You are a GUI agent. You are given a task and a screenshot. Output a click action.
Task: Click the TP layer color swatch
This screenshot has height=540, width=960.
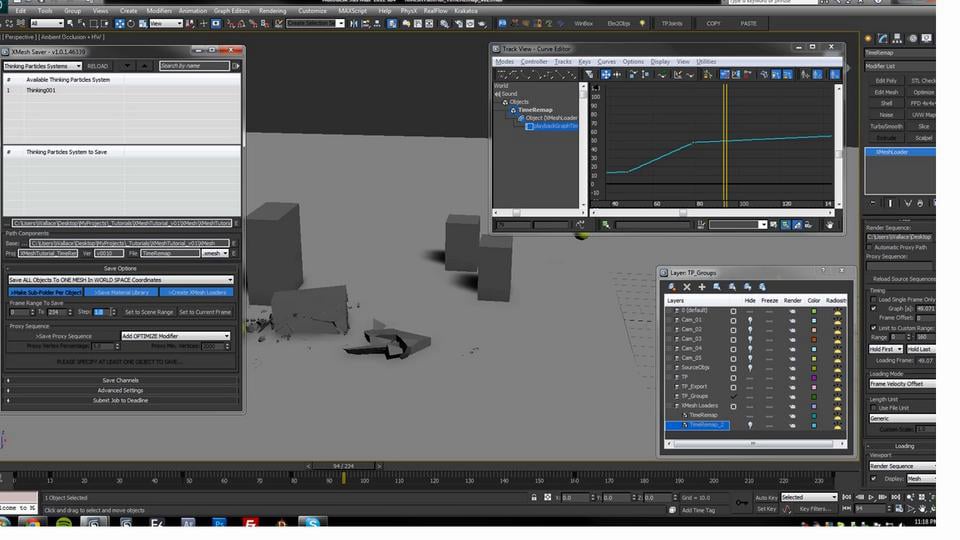814,377
